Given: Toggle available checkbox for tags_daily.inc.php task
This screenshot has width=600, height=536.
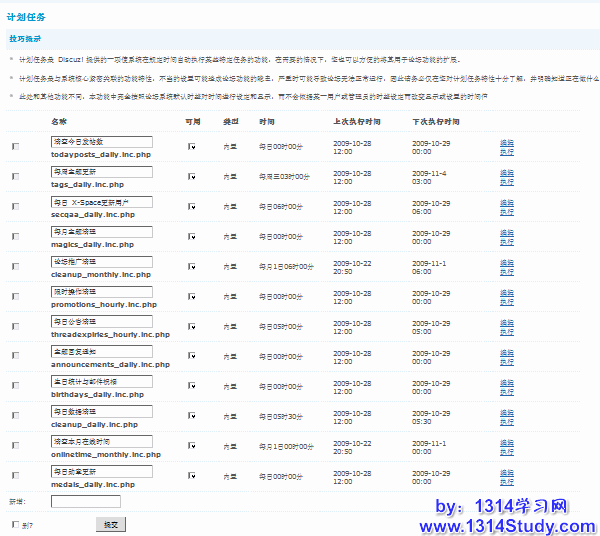Looking at the screenshot, I should click(191, 177).
